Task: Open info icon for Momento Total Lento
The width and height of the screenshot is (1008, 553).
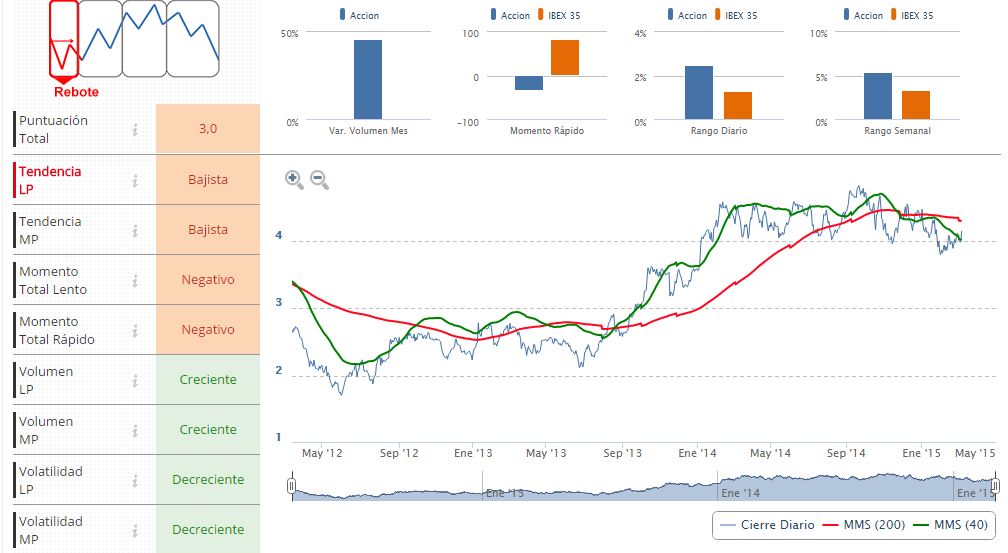Action: (134, 280)
